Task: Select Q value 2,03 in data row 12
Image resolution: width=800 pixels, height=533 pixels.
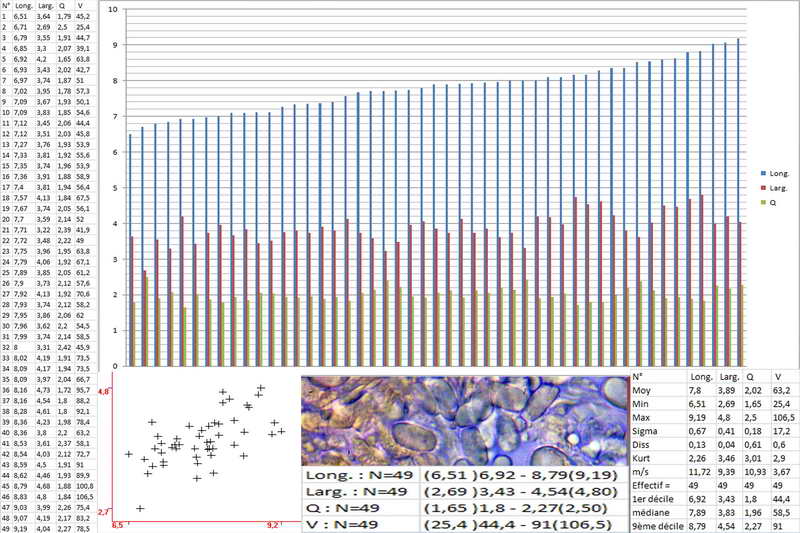Action: pos(64,134)
